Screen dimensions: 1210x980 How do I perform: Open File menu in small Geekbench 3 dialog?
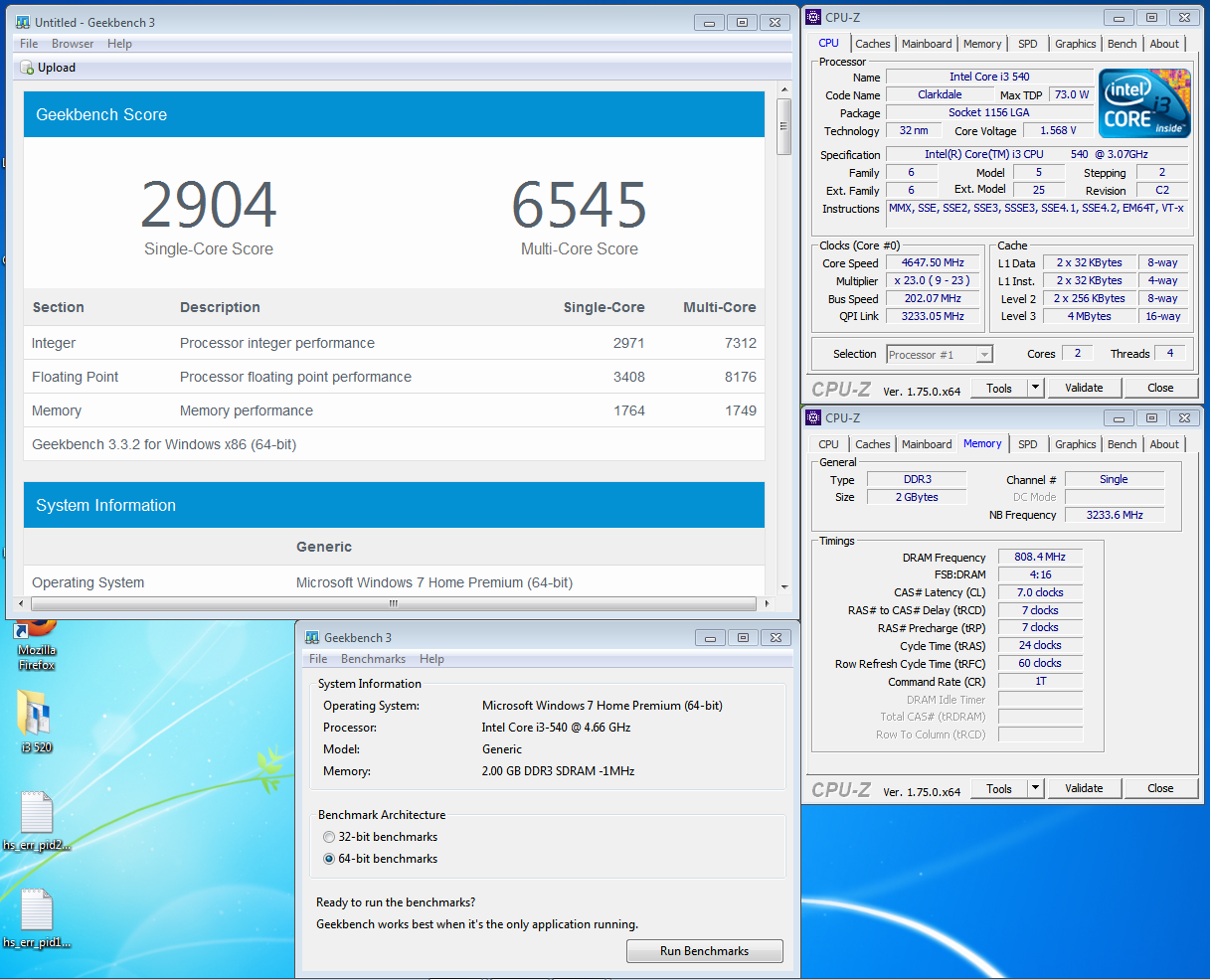[318, 659]
